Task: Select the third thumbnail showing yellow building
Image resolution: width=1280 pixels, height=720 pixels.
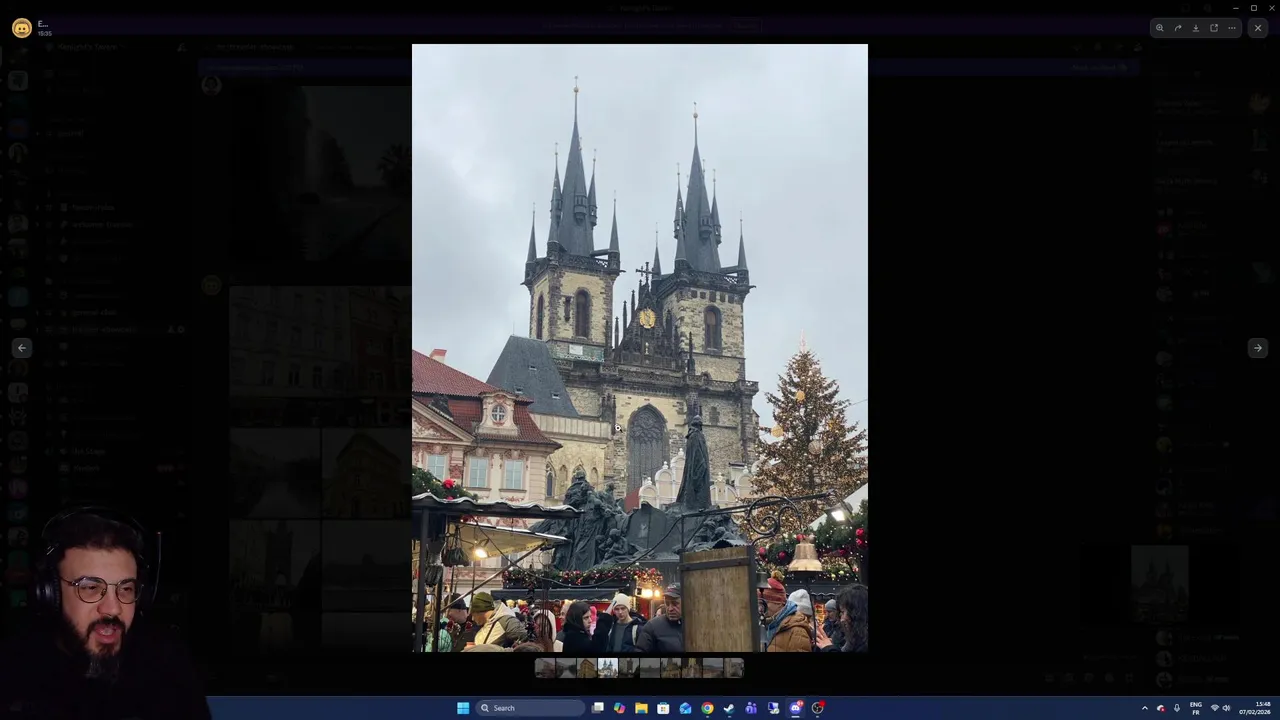Action: pos(587,668)
